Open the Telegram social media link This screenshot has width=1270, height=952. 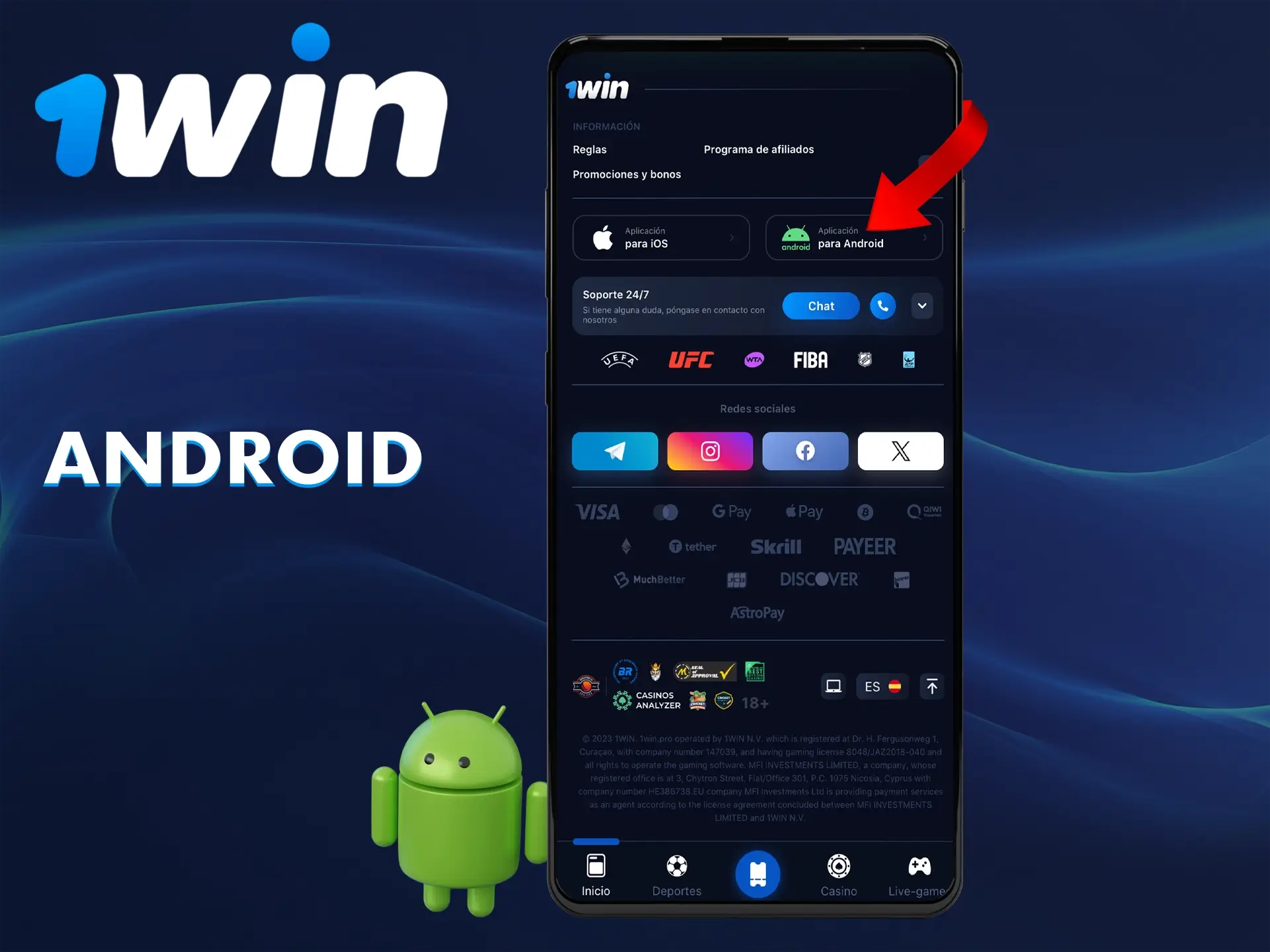point(614,451)
